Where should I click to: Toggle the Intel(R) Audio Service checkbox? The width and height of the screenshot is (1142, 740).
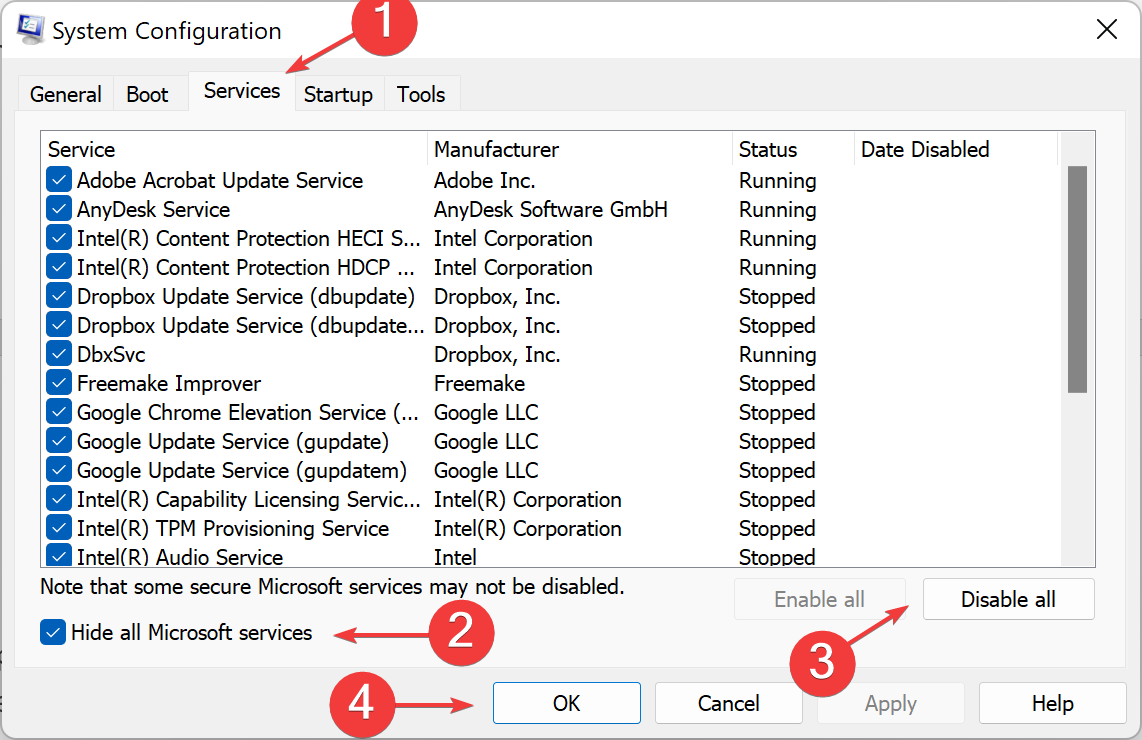pyautogui.click(x=58, y=556)
